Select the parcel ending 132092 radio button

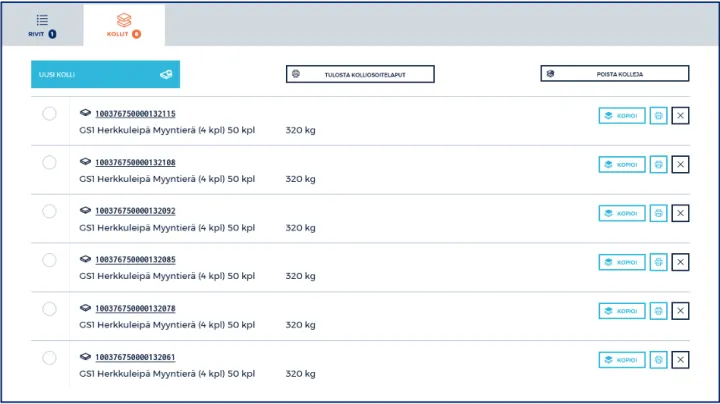(x=50, y=212)
